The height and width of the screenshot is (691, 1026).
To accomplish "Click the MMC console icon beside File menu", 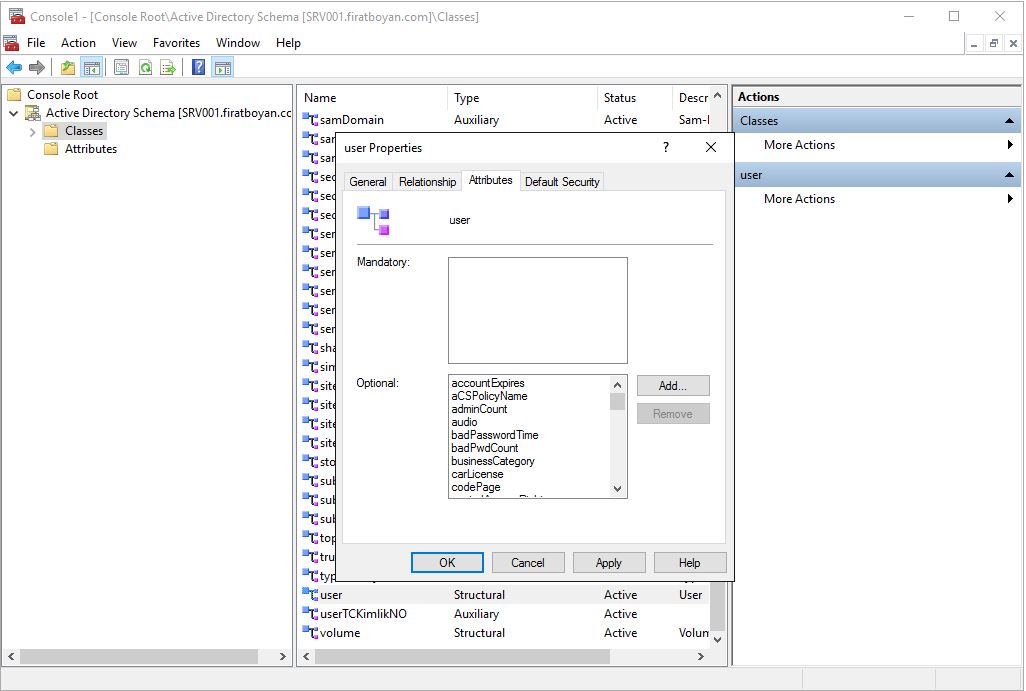I will click(11, 43).
